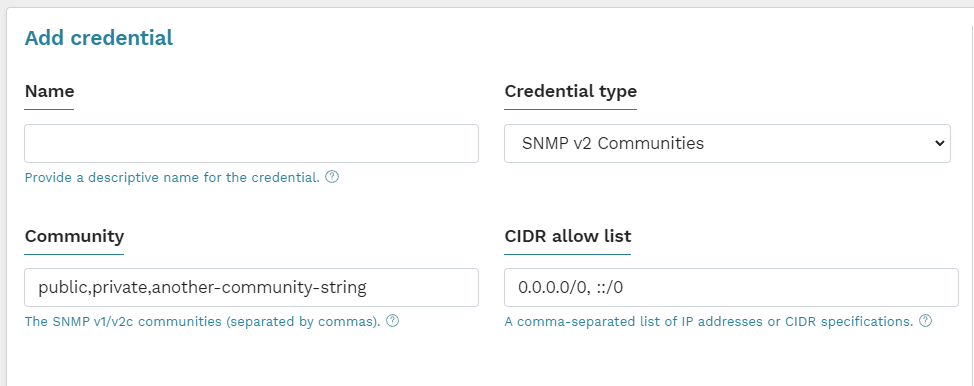Click the "CIDR allow list" label
974x386 pixels.
pos(568,236)
